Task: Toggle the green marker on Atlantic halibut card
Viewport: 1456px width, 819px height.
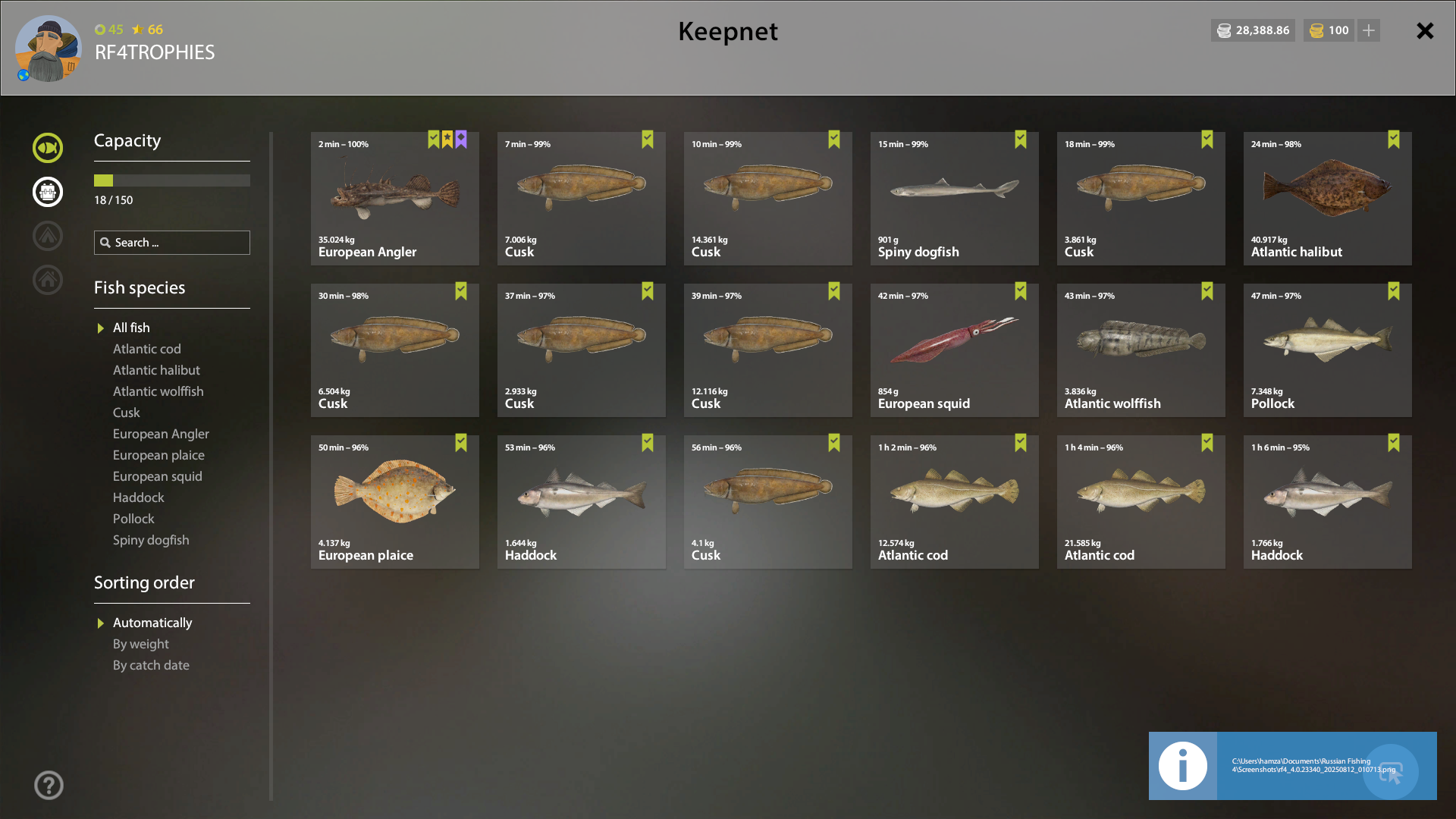Action: [1394, 140]
